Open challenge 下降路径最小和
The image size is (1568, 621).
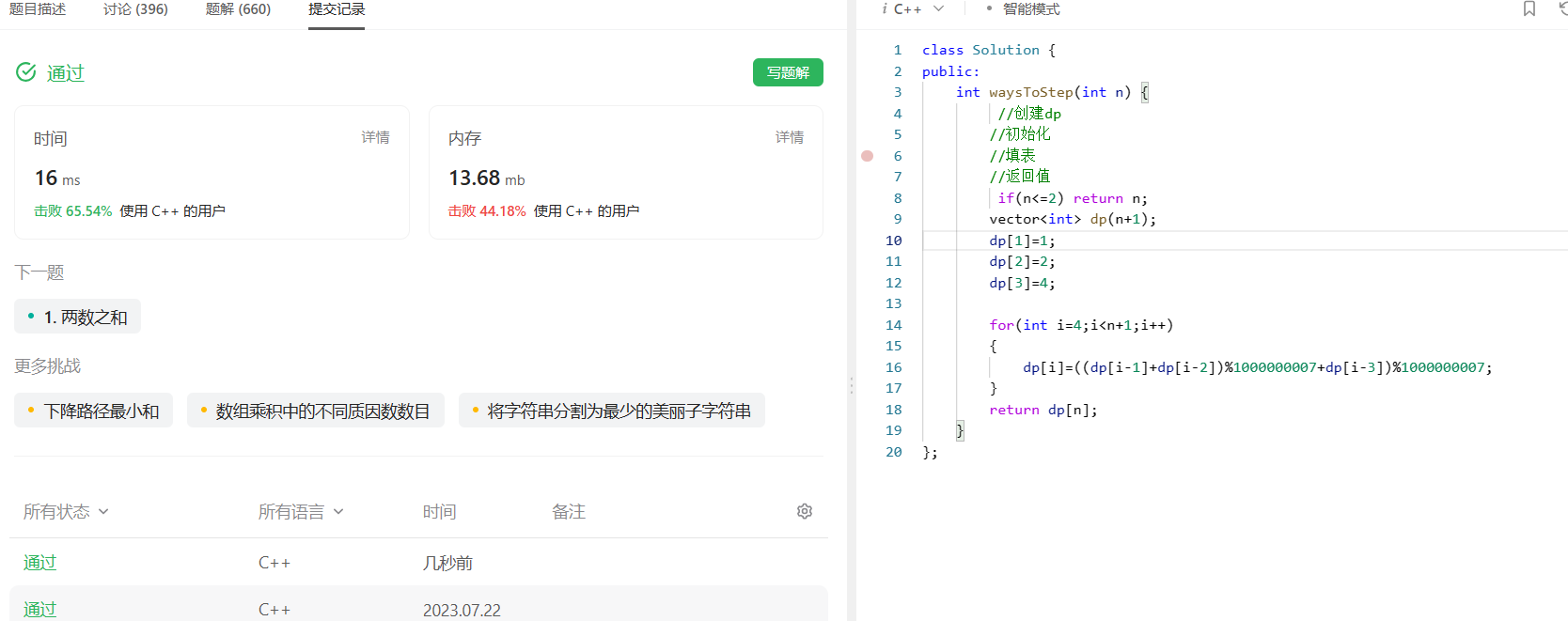93,411
